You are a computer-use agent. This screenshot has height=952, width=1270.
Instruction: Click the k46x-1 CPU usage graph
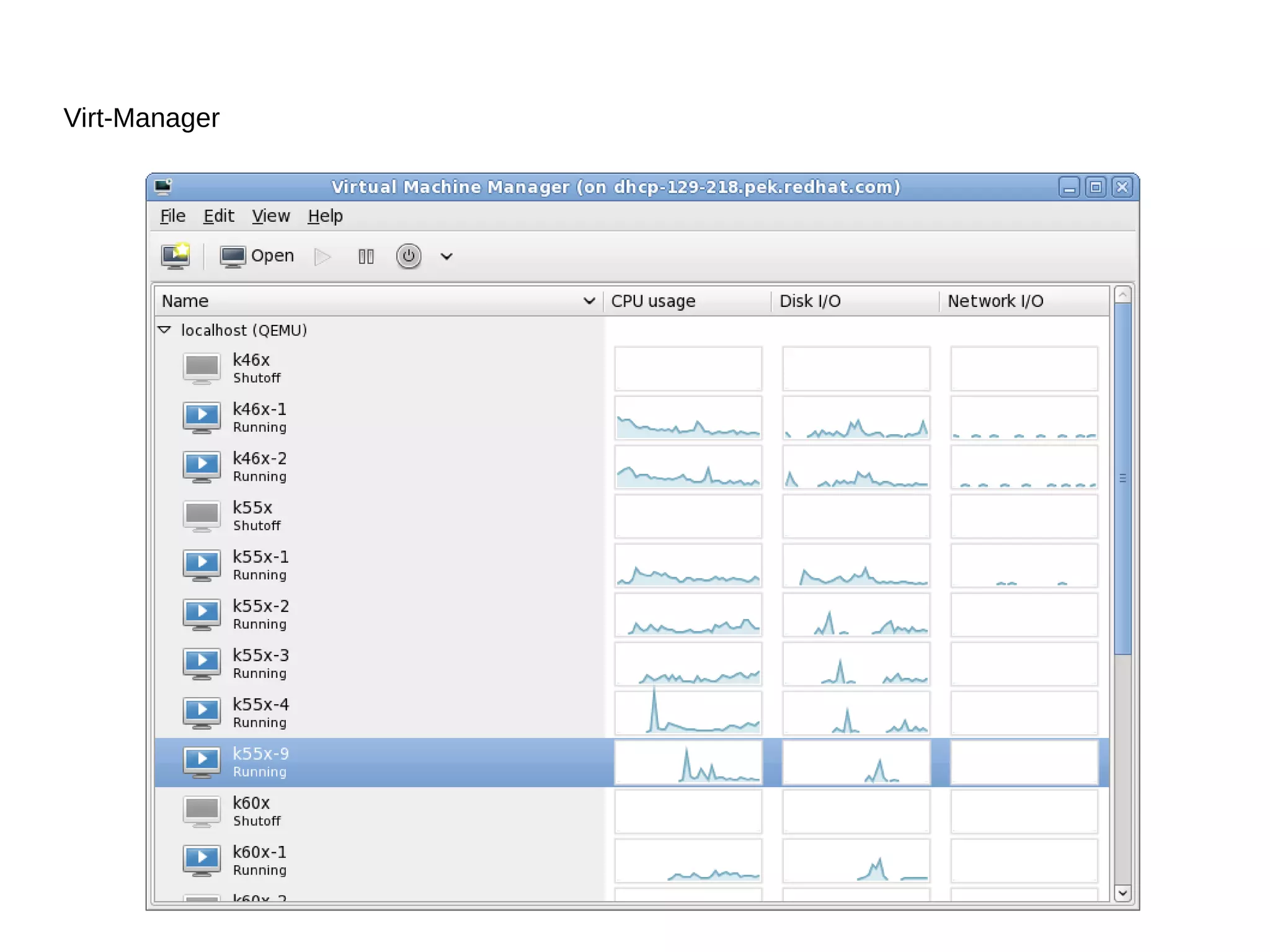(x=688, y=418)
